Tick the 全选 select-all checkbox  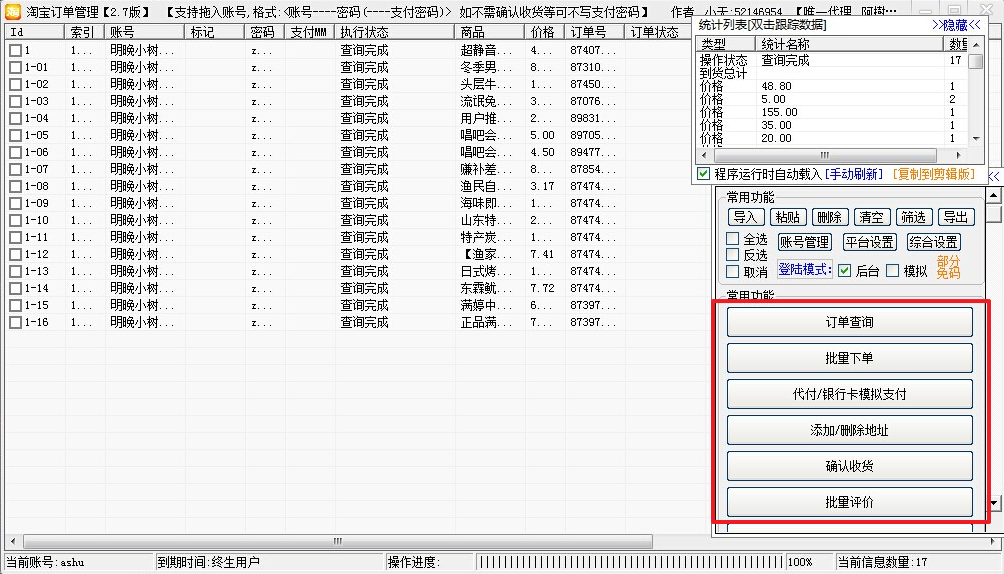(733, 239)
